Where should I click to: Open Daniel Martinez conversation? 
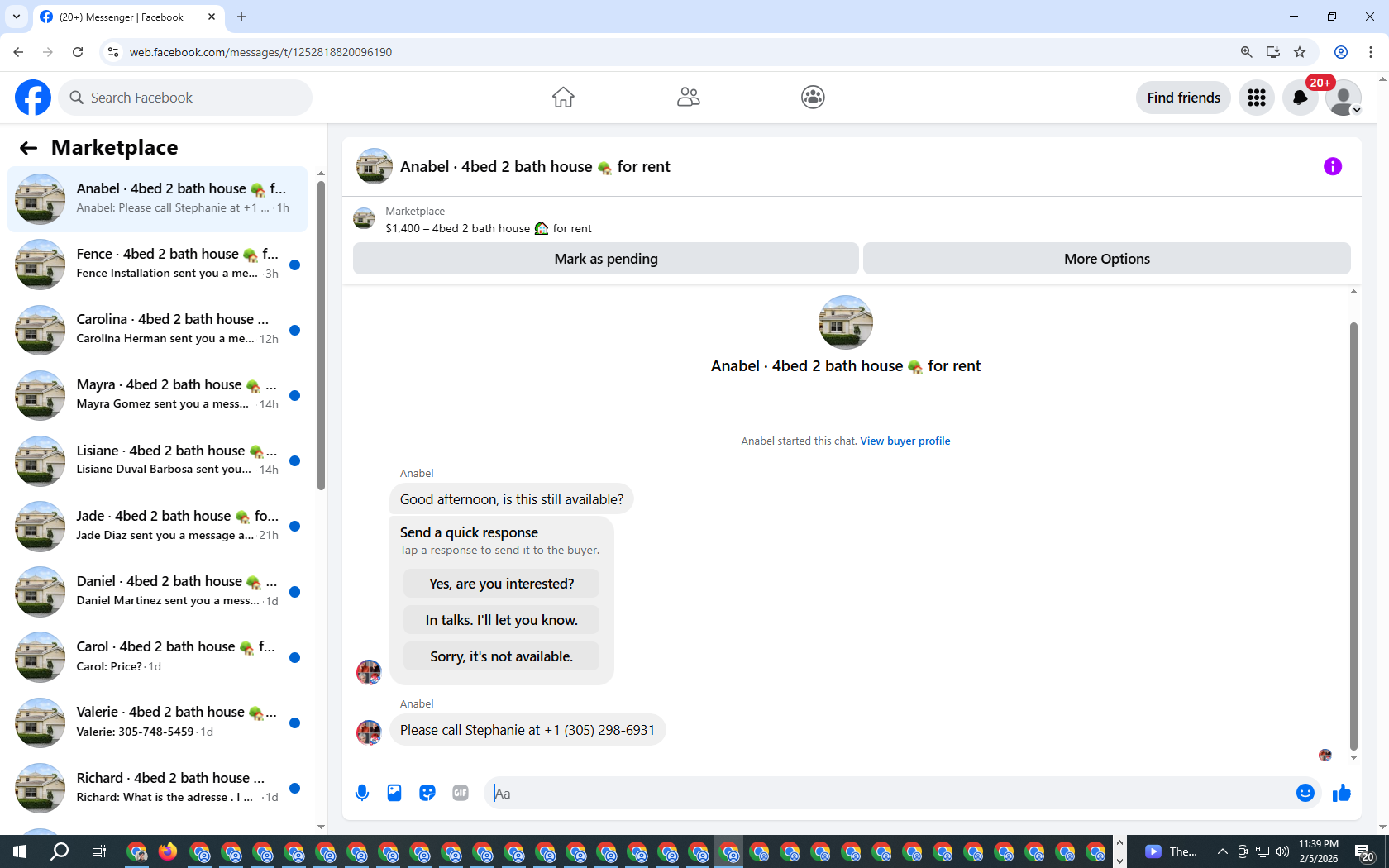(x=157, y=592)
